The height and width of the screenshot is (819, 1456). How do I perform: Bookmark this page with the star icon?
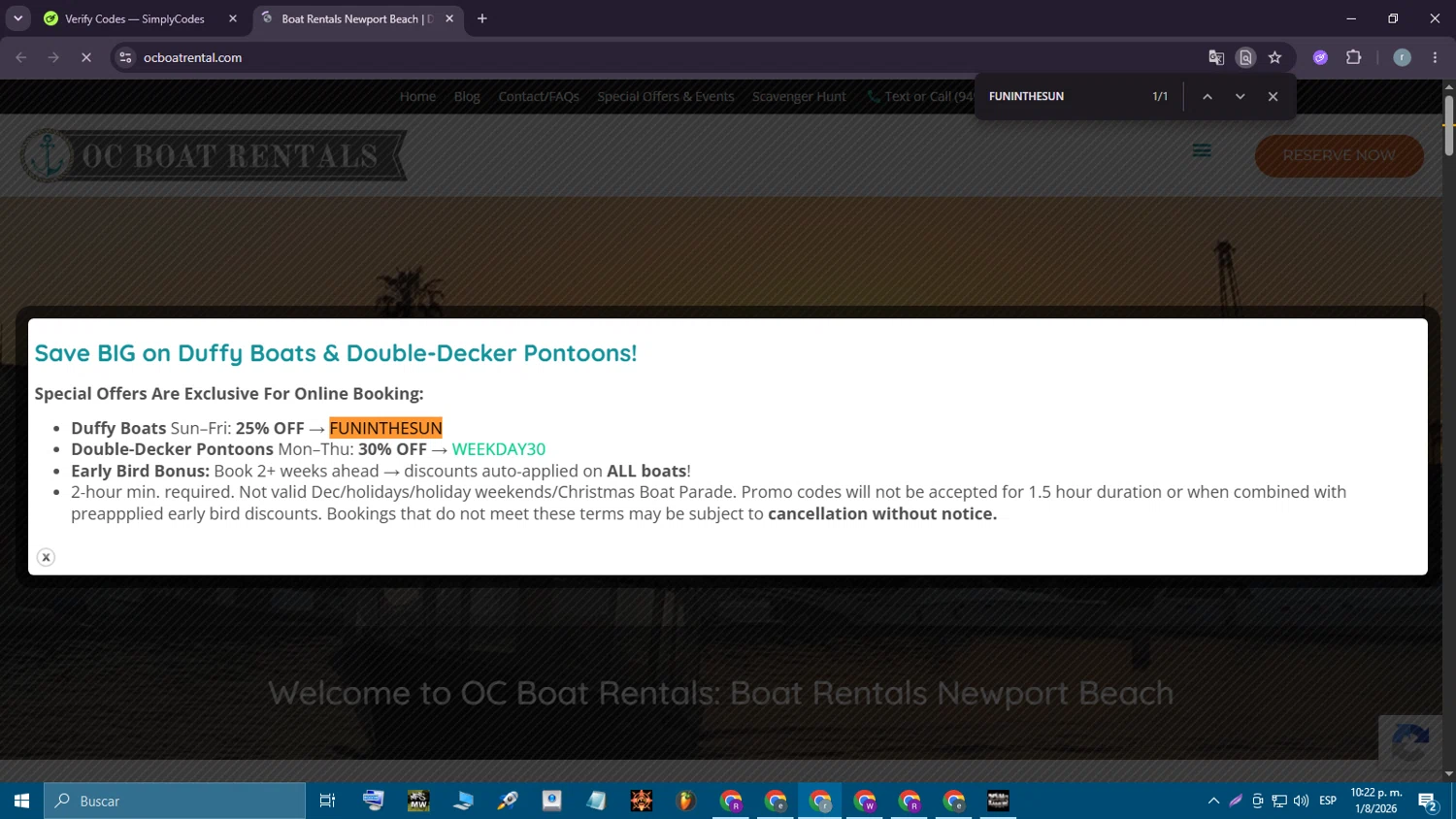click(x=1274, y=57)
